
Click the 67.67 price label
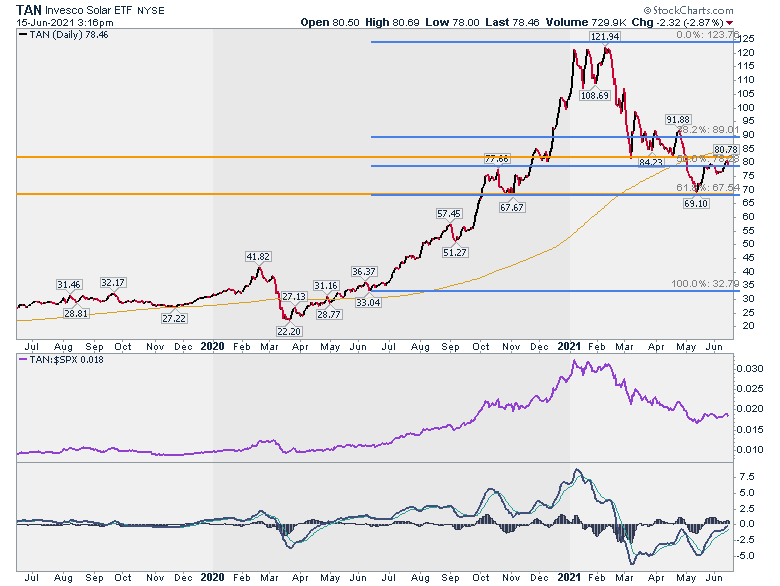[x=512, y=207]
